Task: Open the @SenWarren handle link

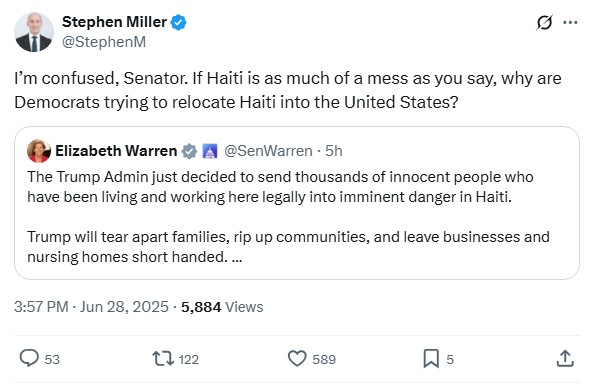Action: [268, 151]
